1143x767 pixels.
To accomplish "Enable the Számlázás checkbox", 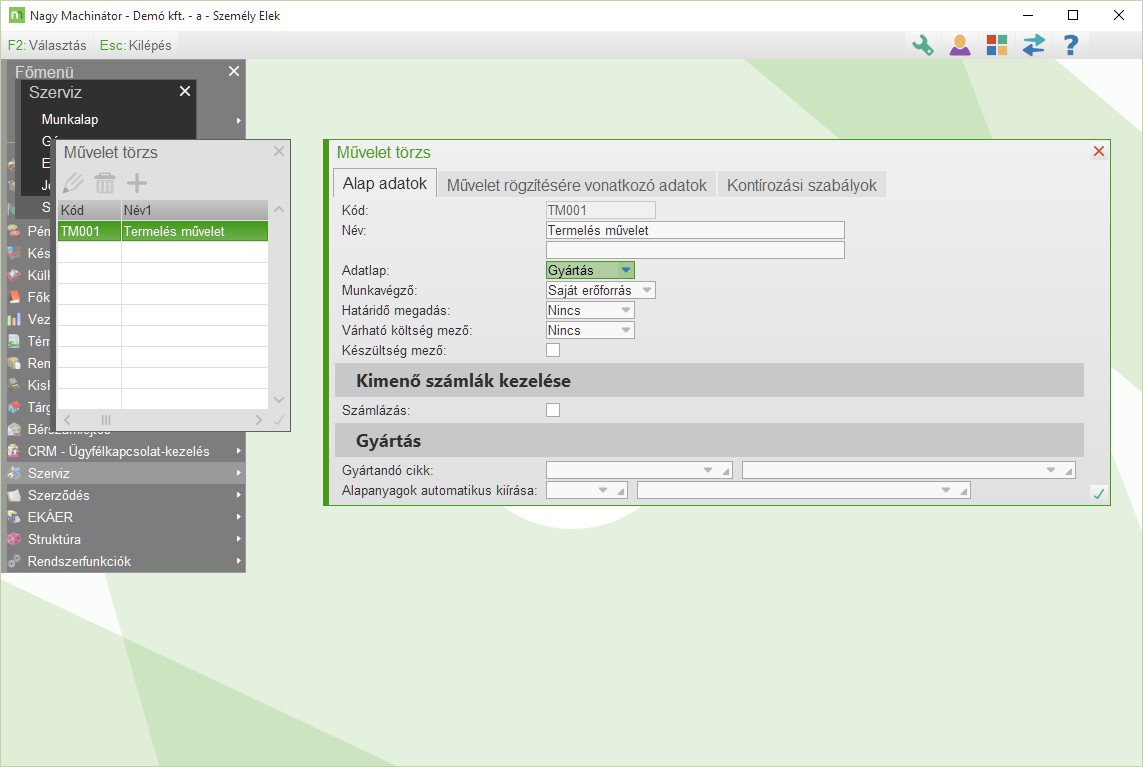I will tap(553, 410).
